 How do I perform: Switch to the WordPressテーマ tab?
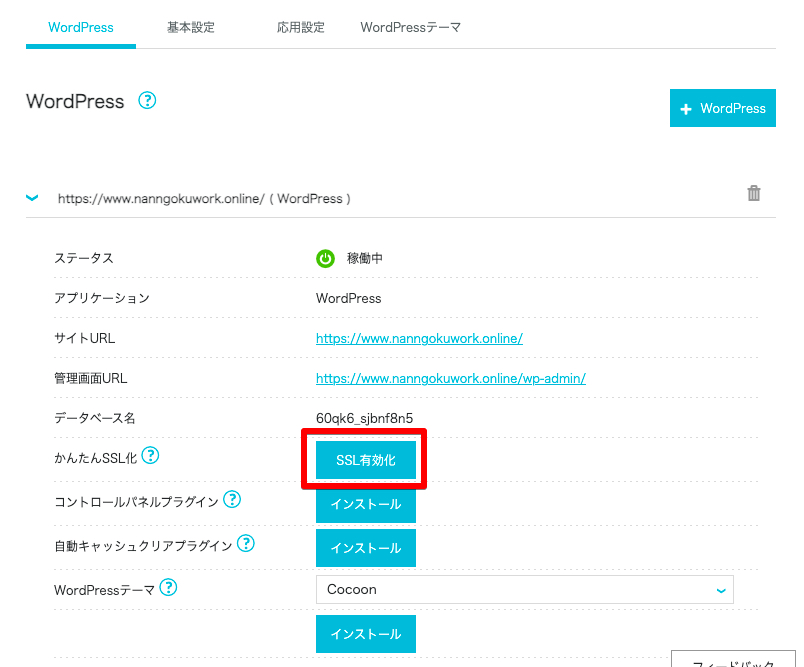(410, 27)
